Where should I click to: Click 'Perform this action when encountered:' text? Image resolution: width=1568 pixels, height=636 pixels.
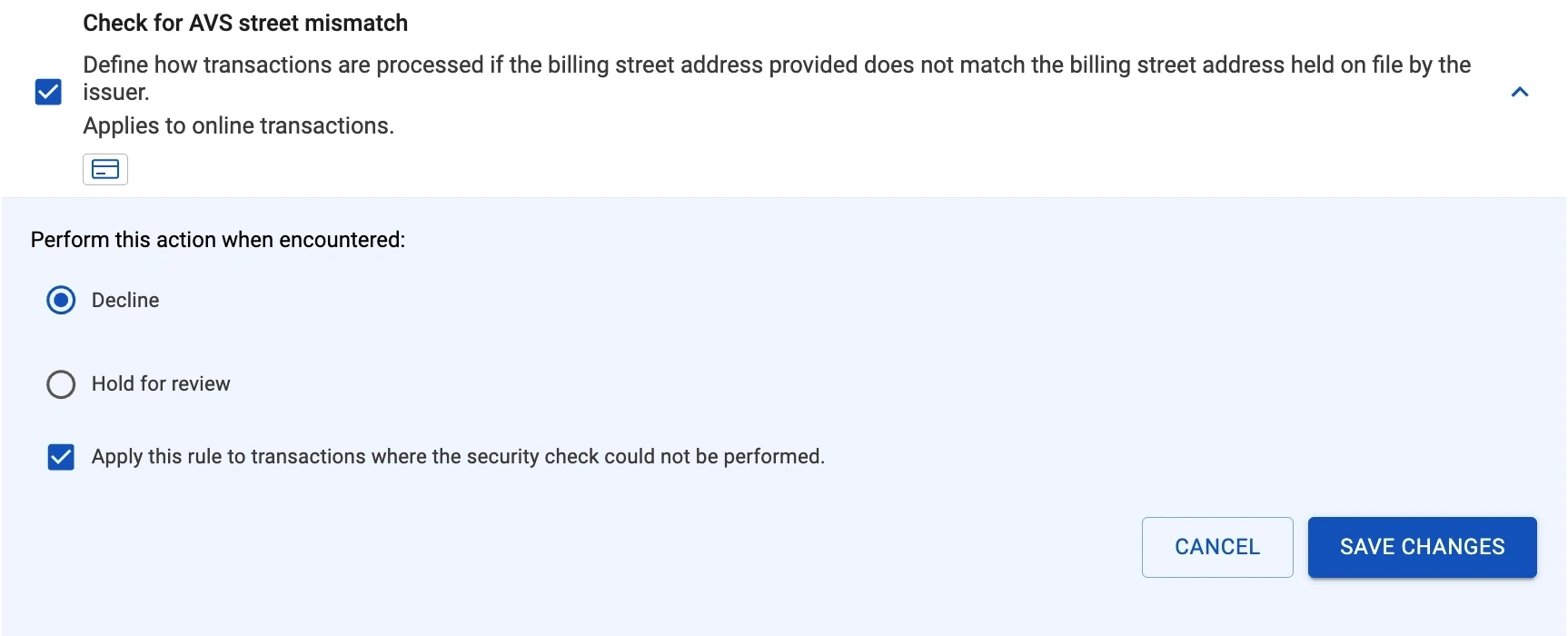tap(218, 240)
